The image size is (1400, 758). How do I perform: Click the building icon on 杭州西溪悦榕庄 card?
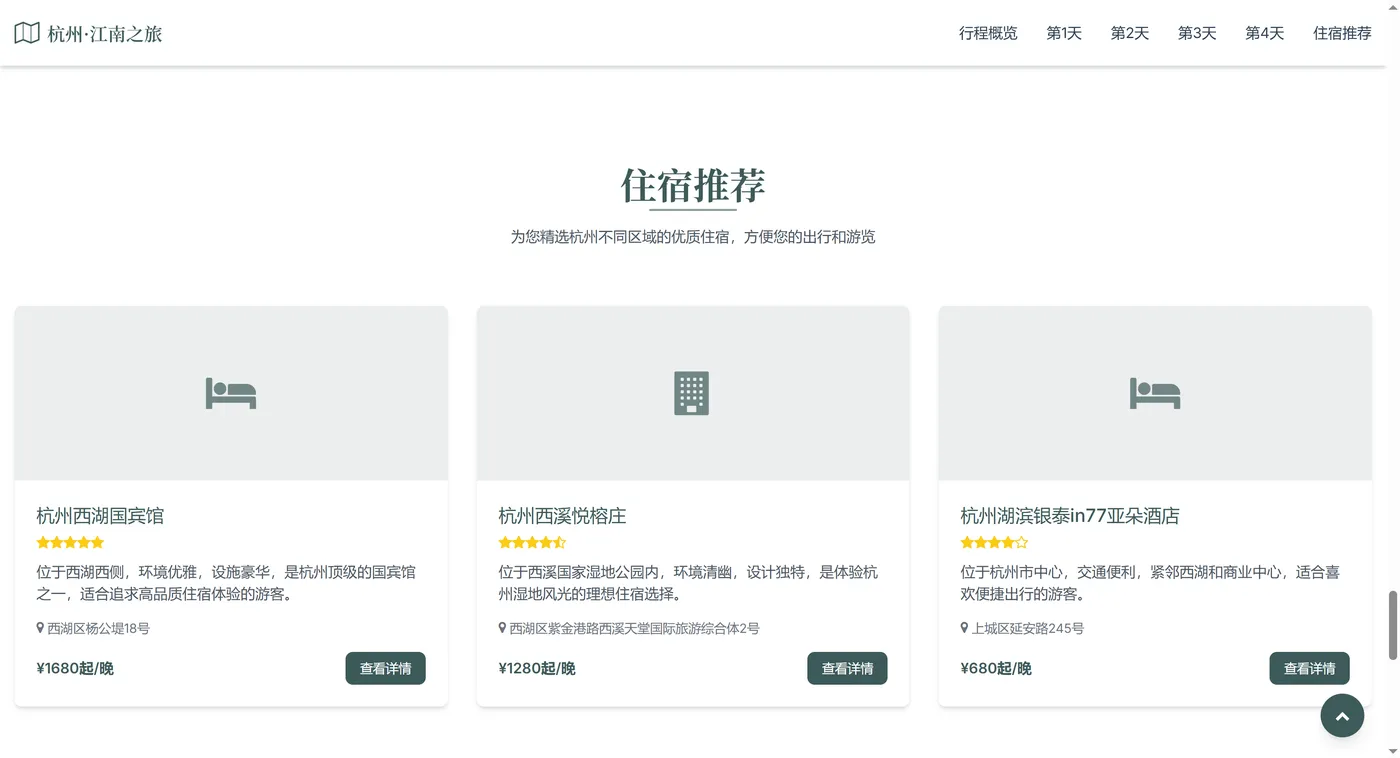pyautogui.click(x=693, y=392)
